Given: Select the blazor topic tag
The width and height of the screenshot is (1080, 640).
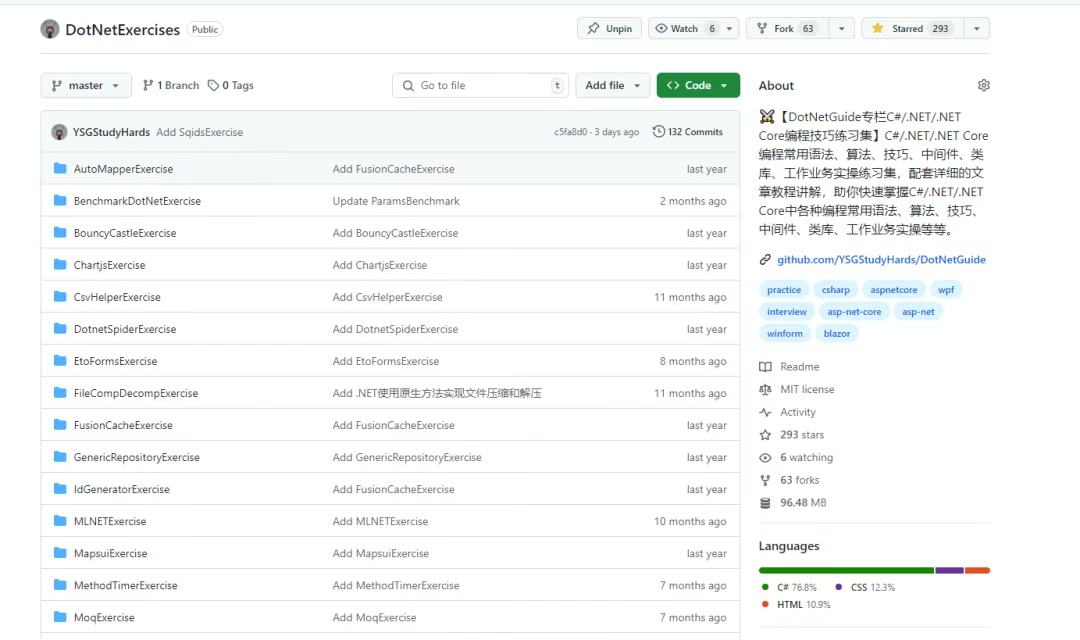Looking at the screenshot, I should (x=837, y=334).
